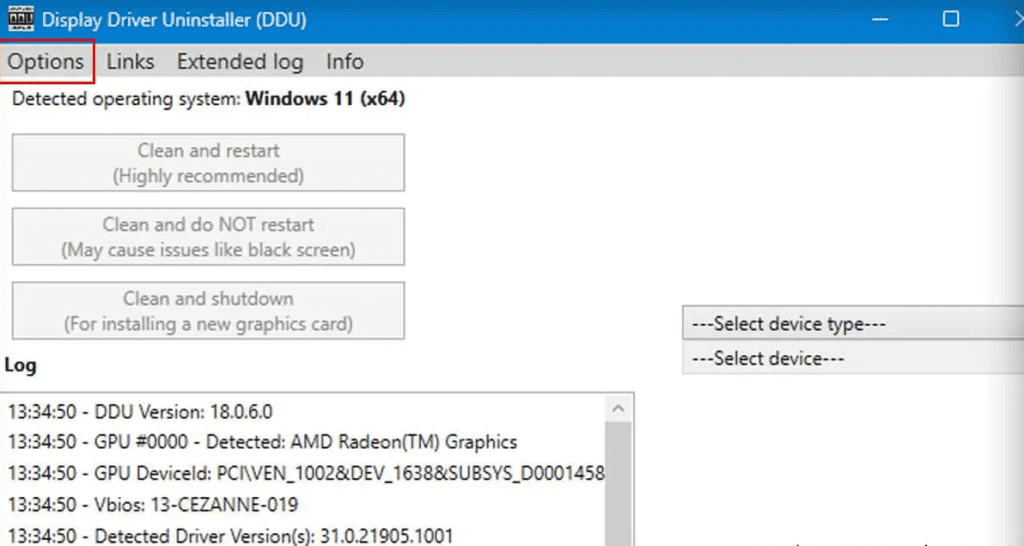Select the Vbios 13-CEZANNE-019 log entry
This screenshot has height=546, width=1024.
[x=152, y=504]
